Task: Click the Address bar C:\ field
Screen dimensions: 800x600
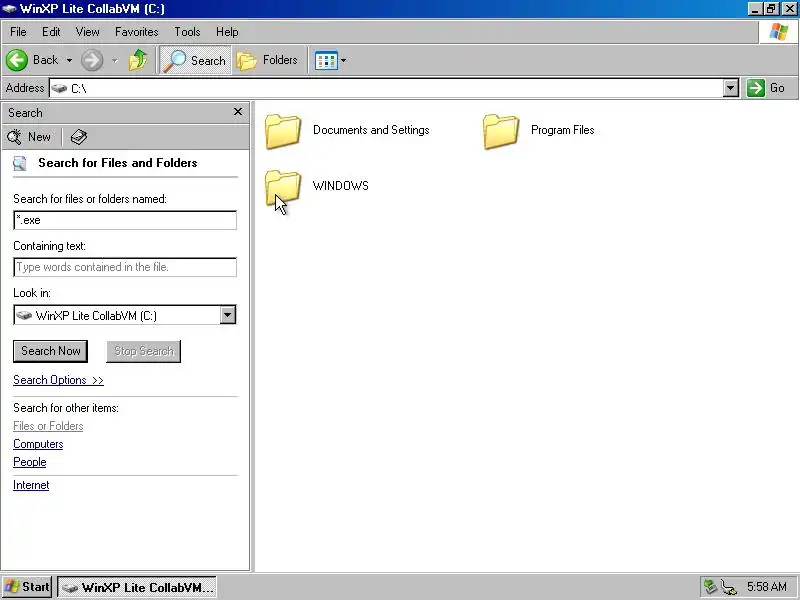Action: tap(387, 88)
